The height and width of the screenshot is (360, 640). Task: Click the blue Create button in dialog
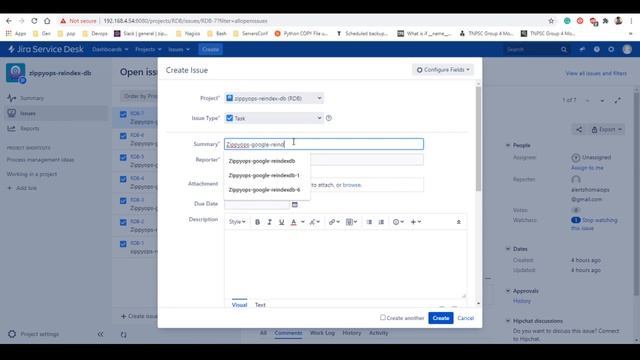tap(441, 318)
